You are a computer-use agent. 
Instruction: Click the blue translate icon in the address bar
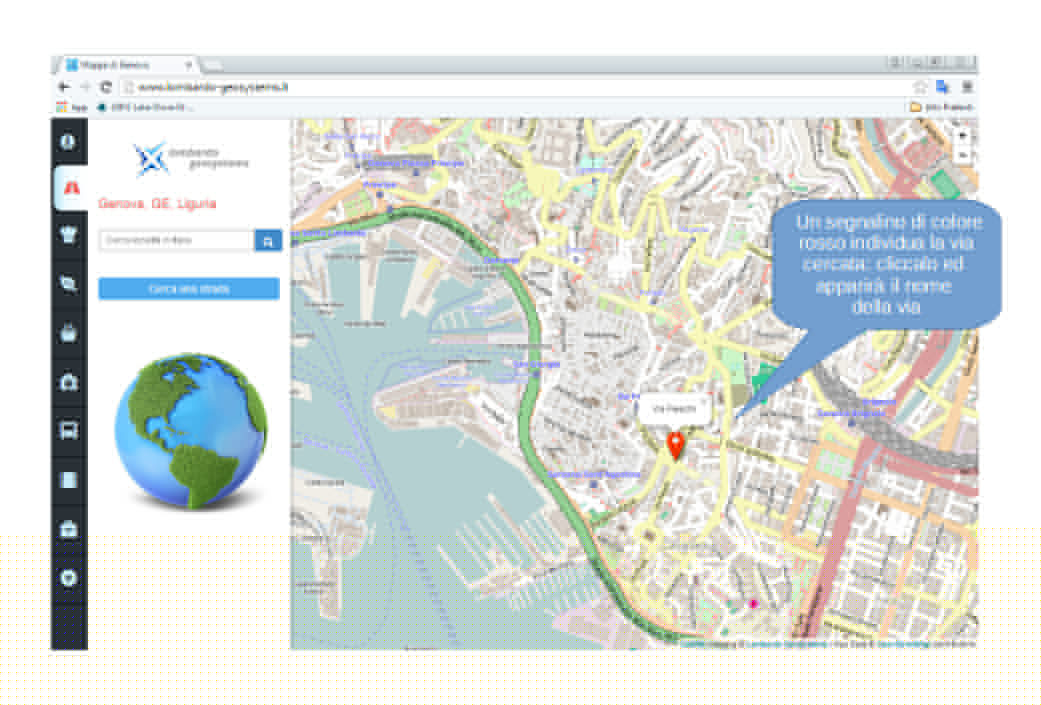[942, 87]
